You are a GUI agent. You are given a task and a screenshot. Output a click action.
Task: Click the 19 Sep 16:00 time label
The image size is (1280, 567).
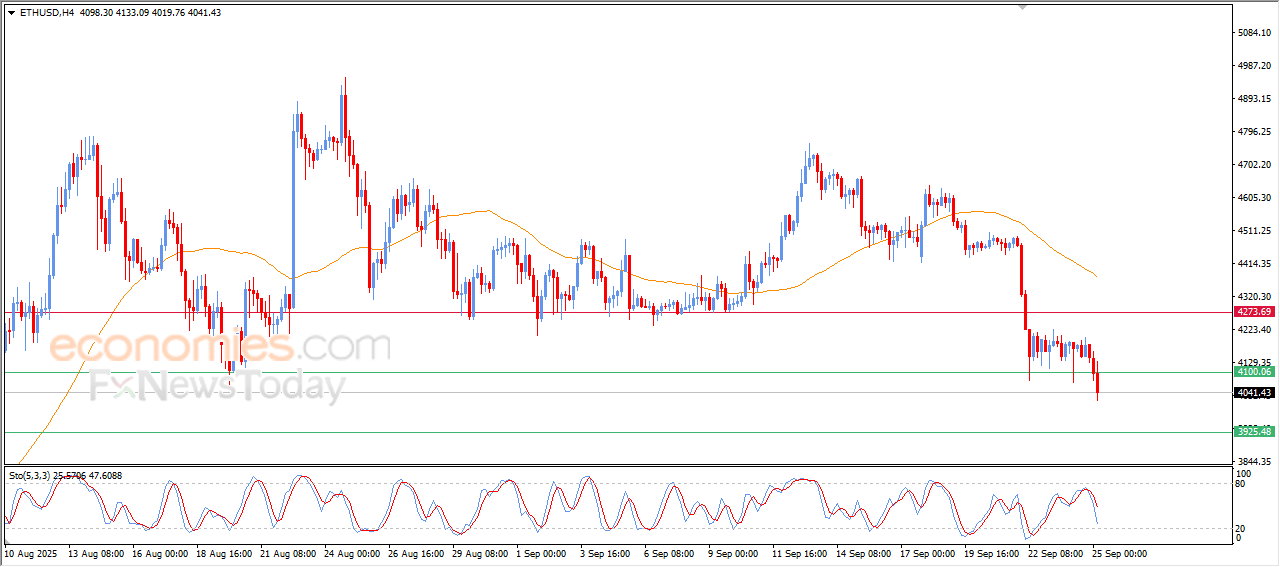pos(991,553)
